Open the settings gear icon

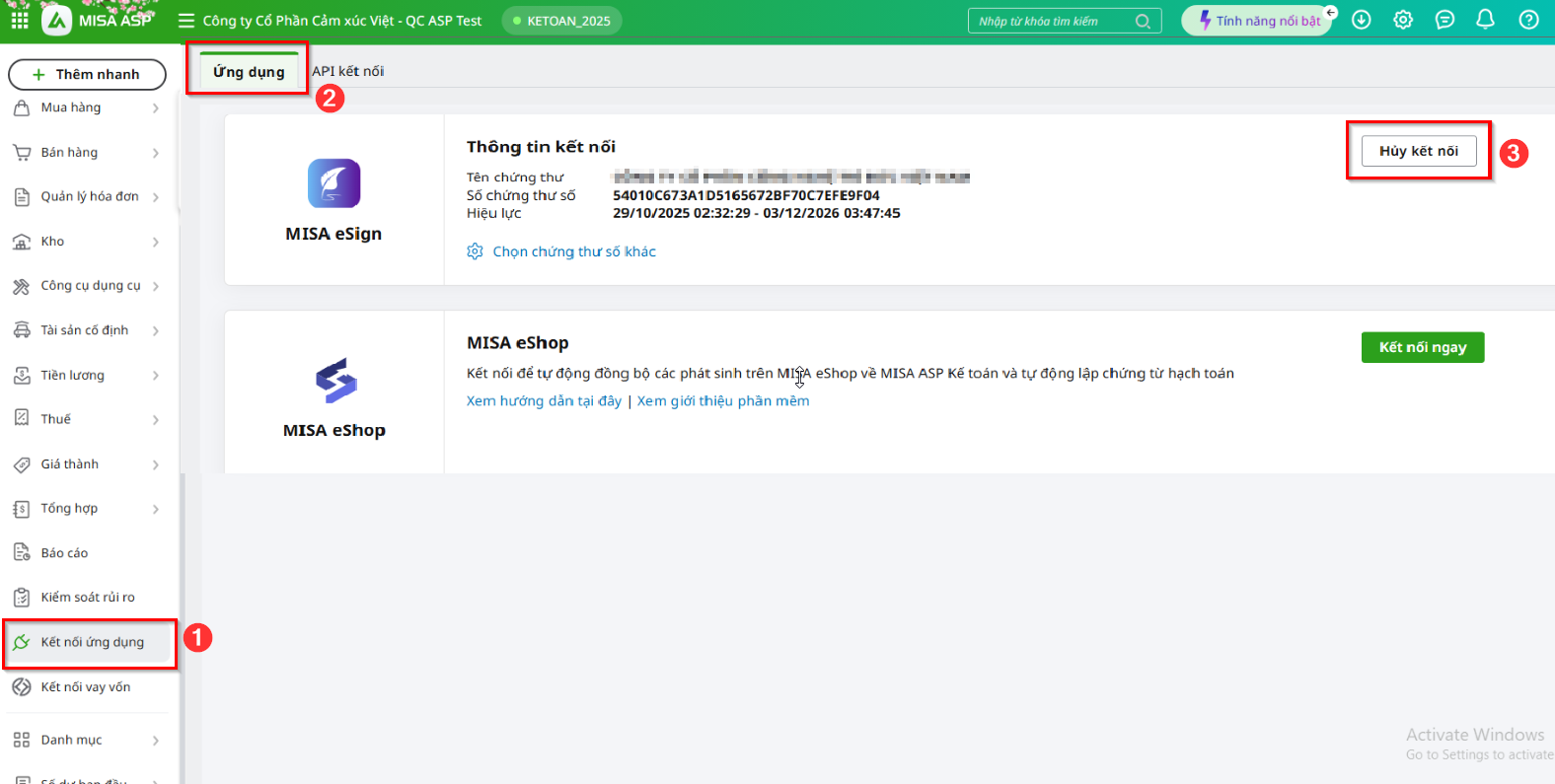1403,20
